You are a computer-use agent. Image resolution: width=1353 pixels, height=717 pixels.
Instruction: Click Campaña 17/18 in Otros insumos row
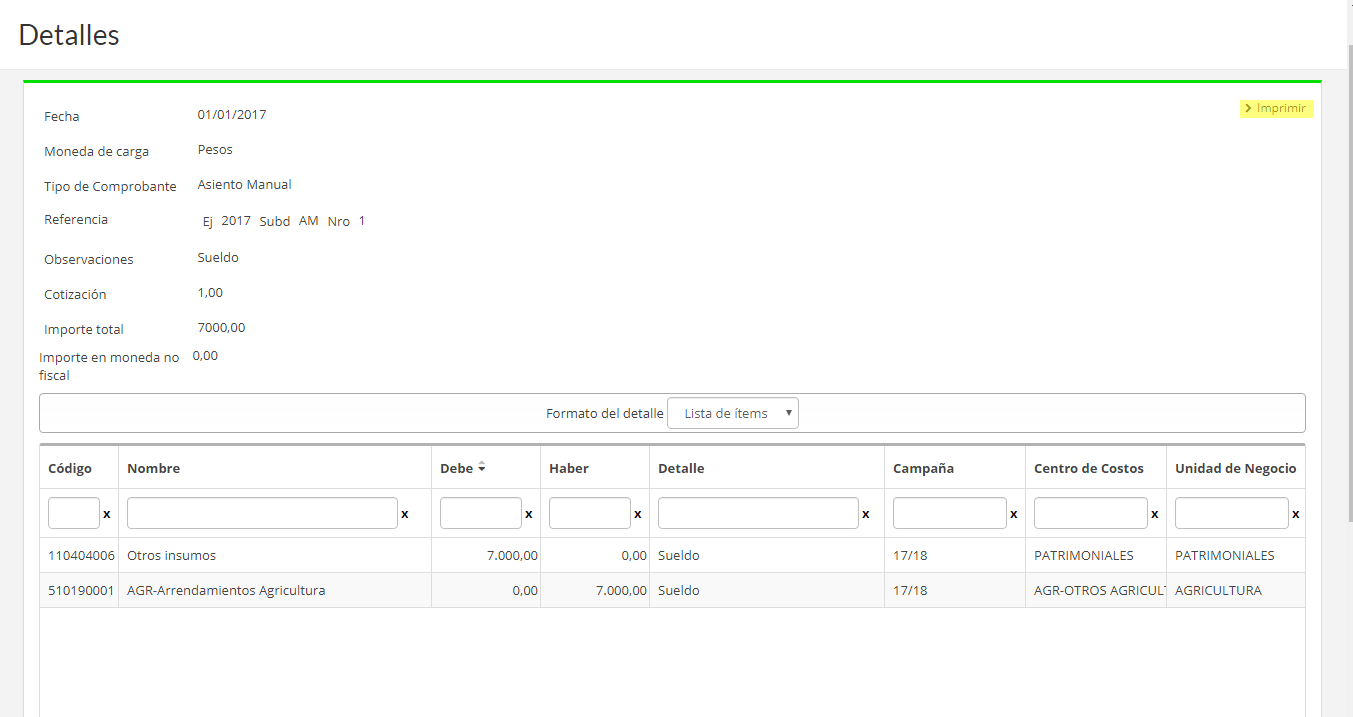(910, 555)
